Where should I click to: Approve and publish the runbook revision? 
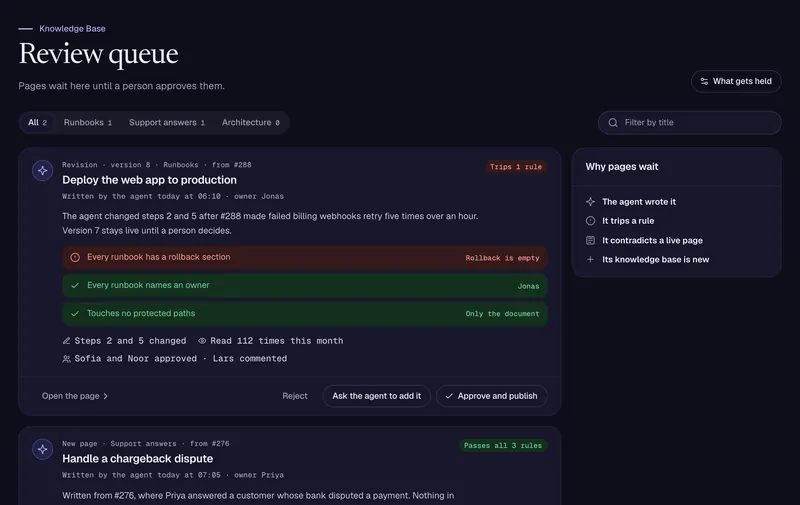pyautogui.click(x=491, y=396)
